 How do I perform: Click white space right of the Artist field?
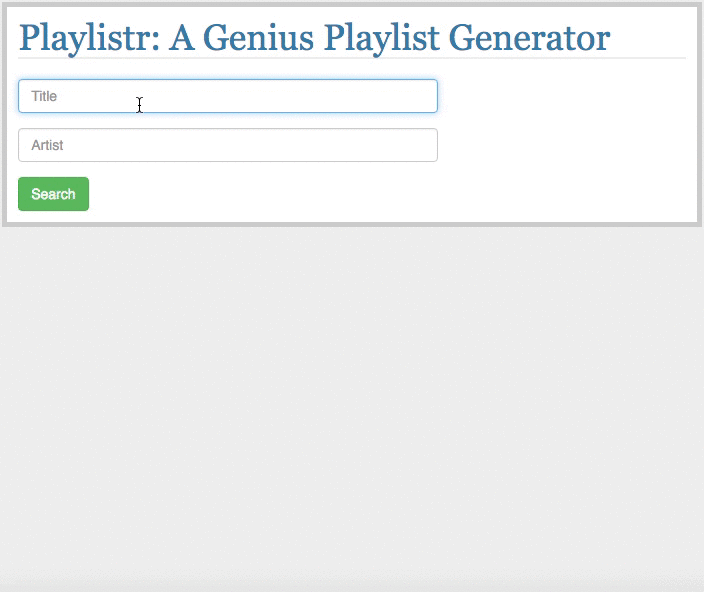(x=560, y=145)
